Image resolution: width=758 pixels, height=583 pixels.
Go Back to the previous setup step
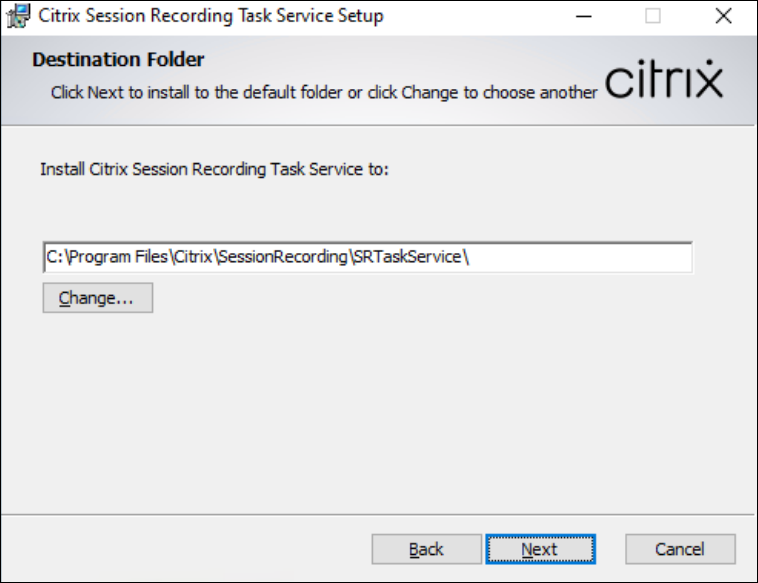click(426, 549)
